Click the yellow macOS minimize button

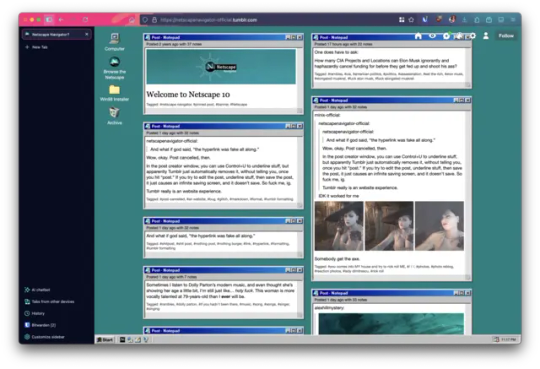pos(32,20)
